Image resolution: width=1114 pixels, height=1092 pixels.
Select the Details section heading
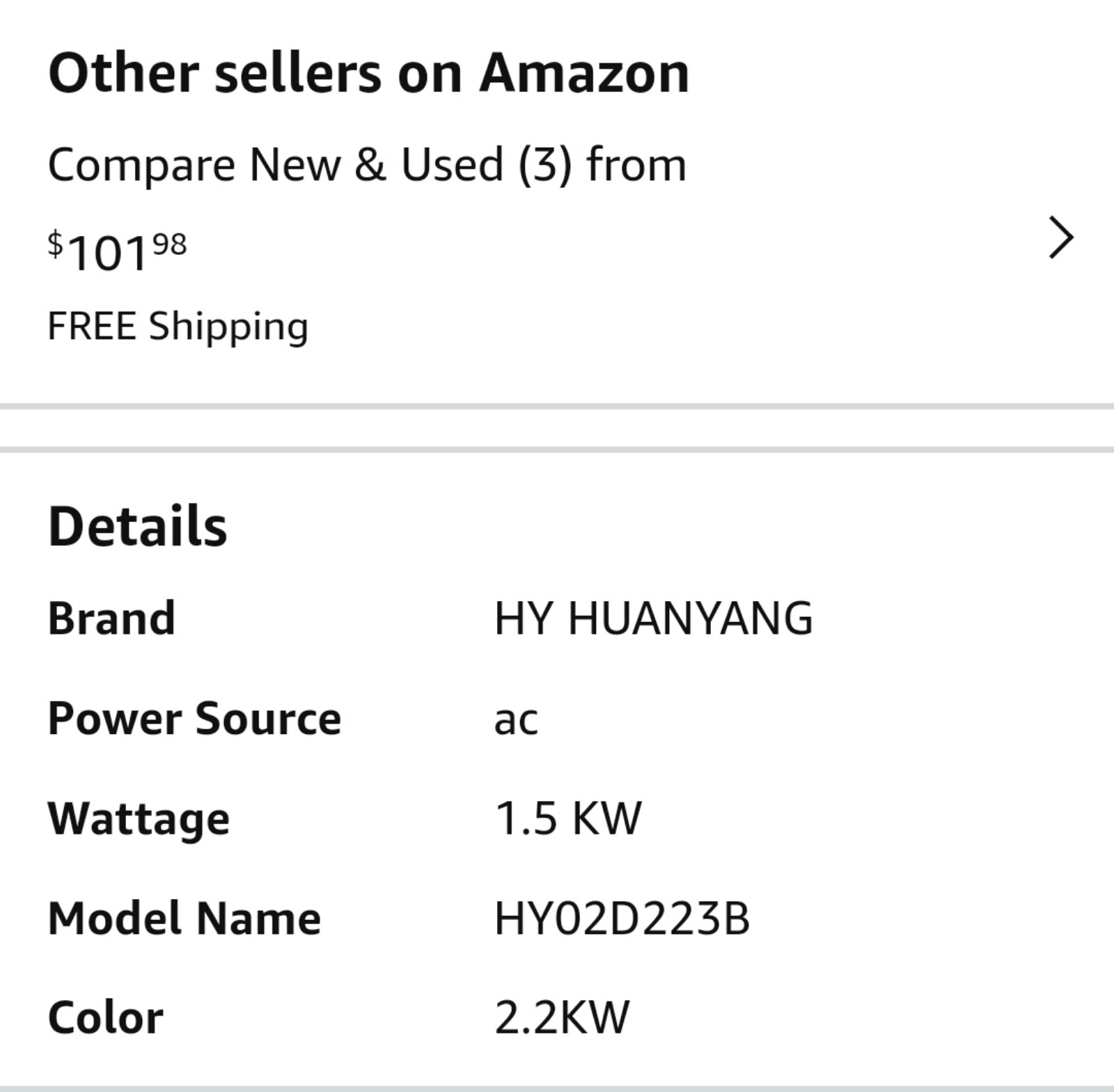click(138, 526)
